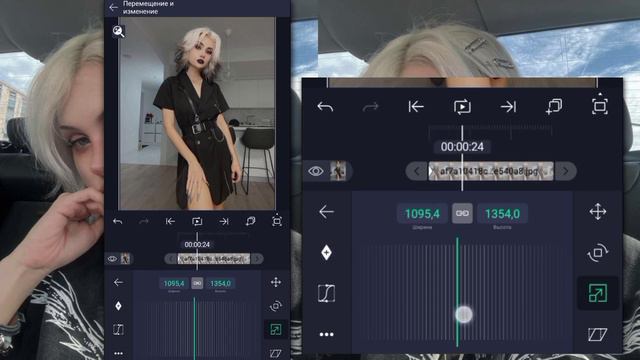Viewport: 640px width, 360px height.
Task: Redo in the small editor toolbar
Action: click(x=144, y=222)
